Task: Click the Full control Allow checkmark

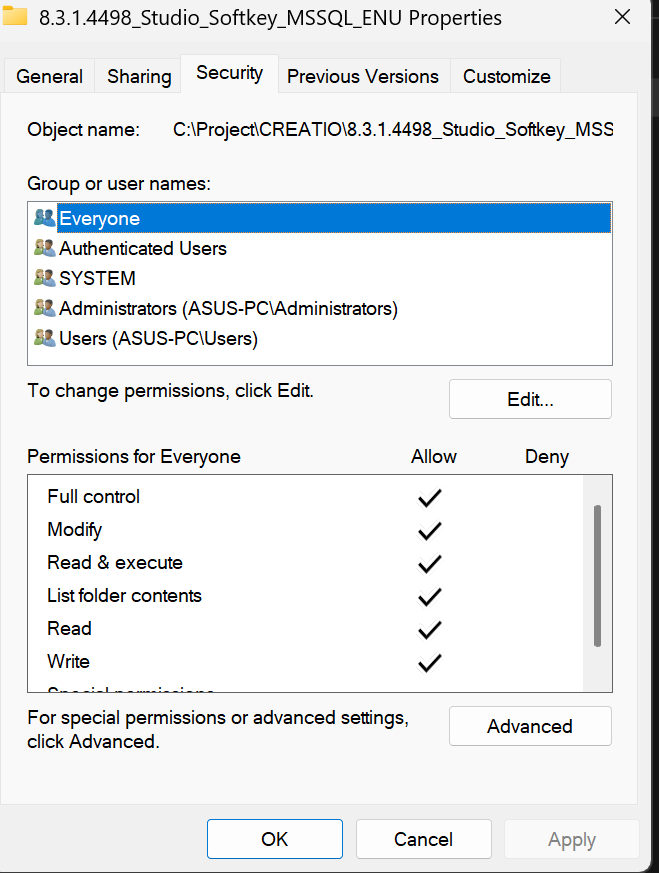Action: (x=430, y=497)
